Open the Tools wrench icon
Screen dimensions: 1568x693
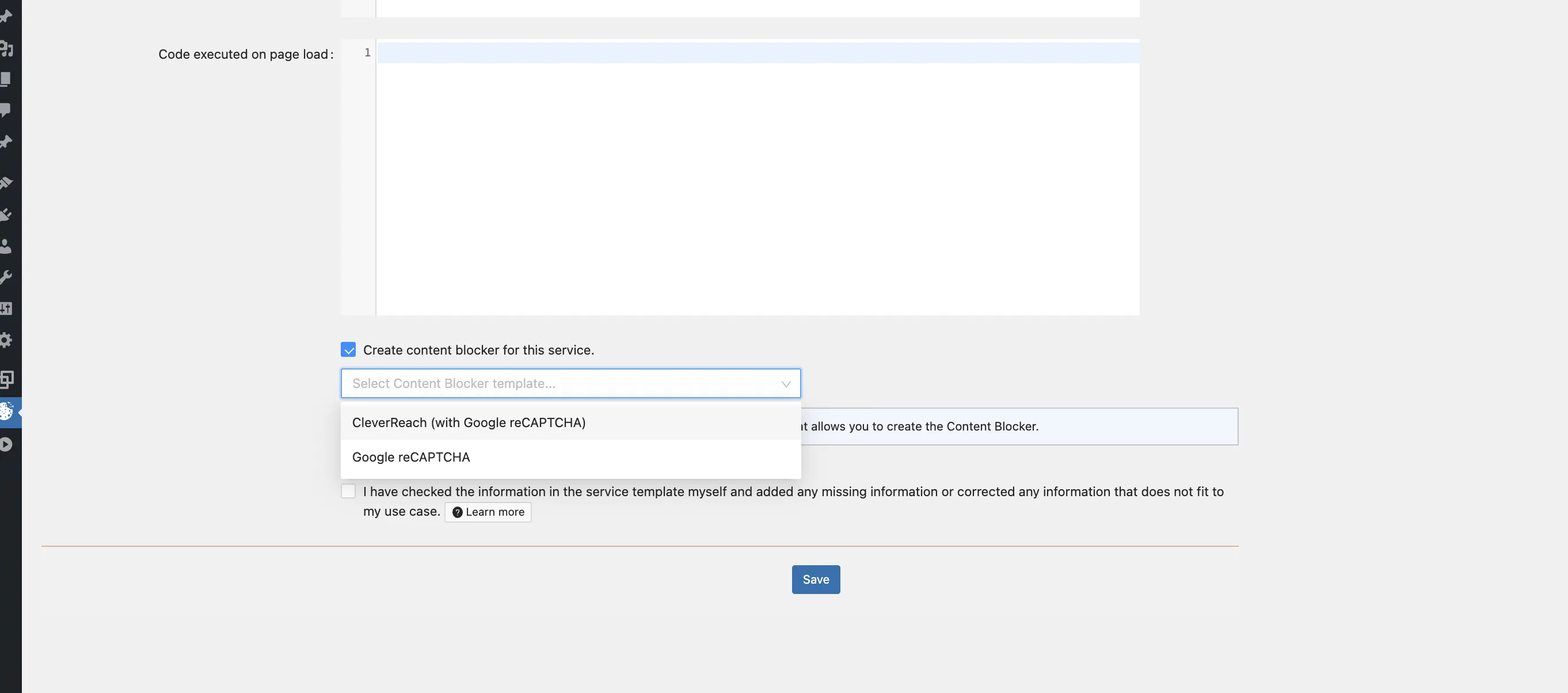[x=6, y=277]
